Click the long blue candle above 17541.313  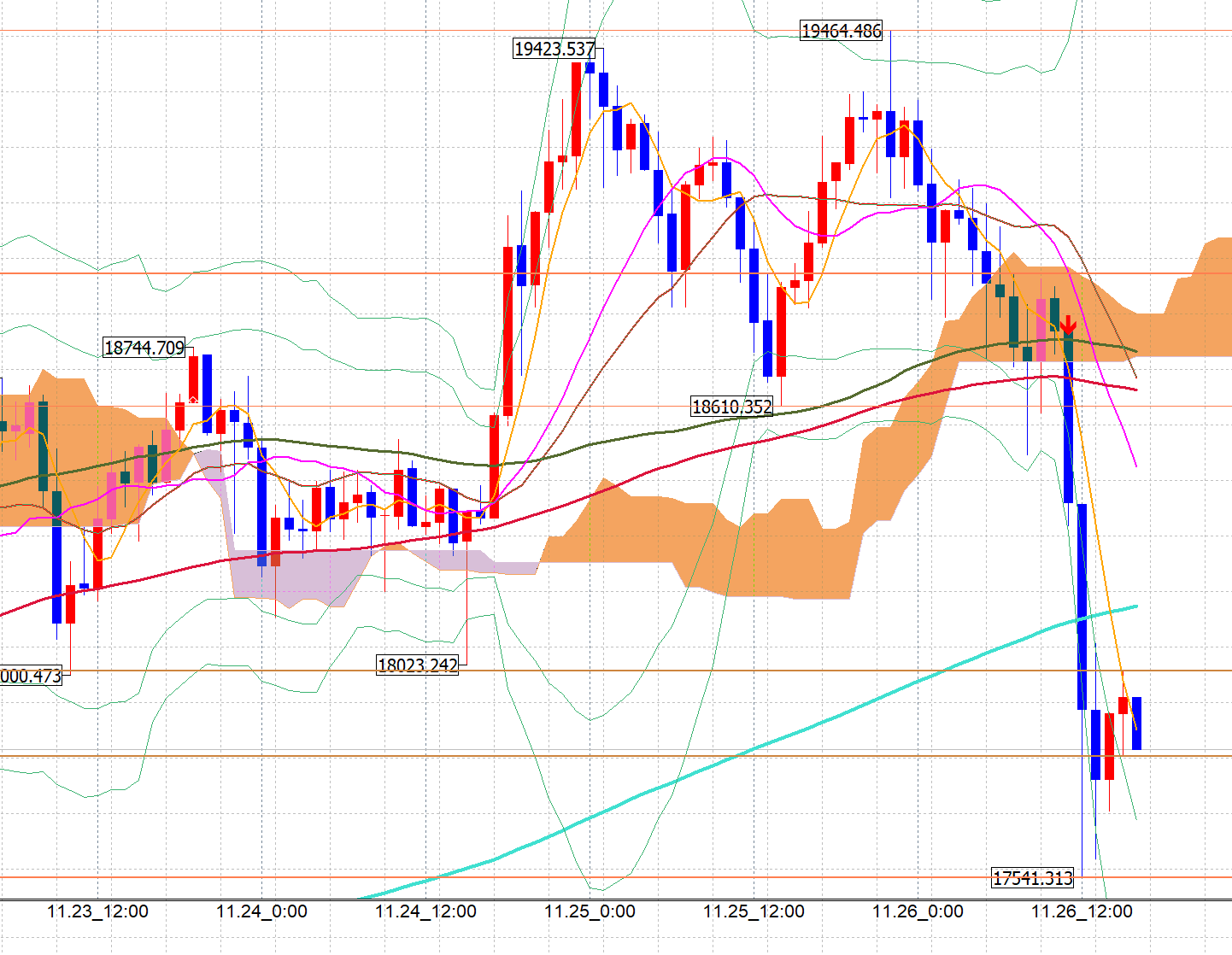(x=1082, y=606)
